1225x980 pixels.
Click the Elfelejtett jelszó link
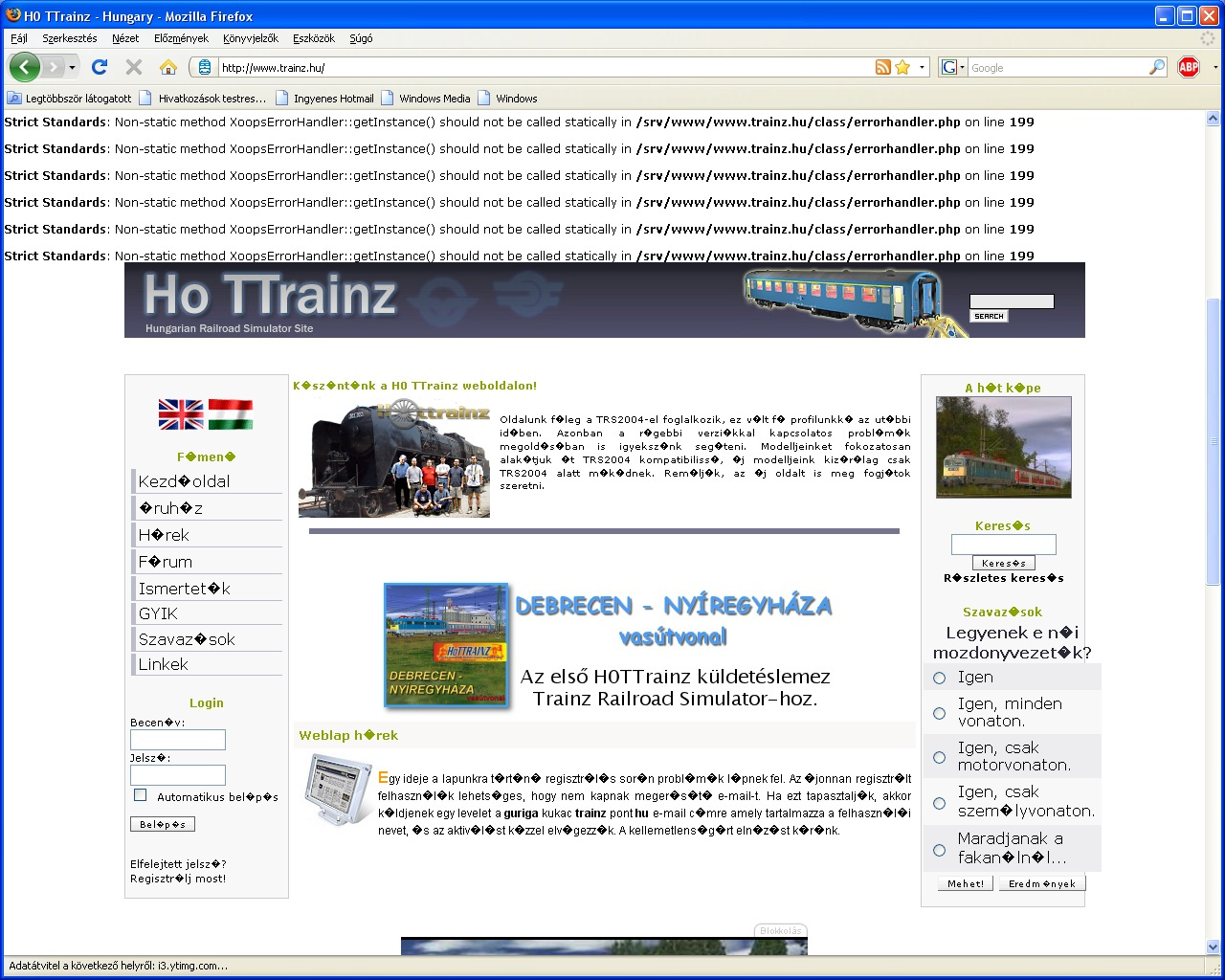click(178, 864)
